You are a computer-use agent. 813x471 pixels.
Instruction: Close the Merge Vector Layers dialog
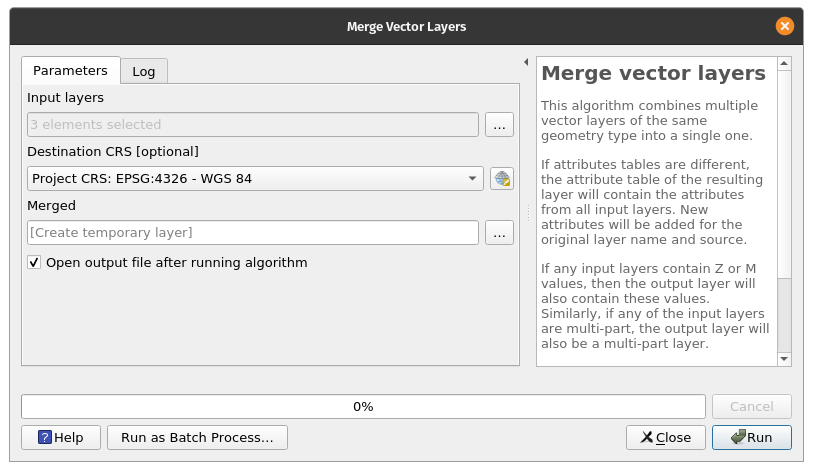point(786,26)
